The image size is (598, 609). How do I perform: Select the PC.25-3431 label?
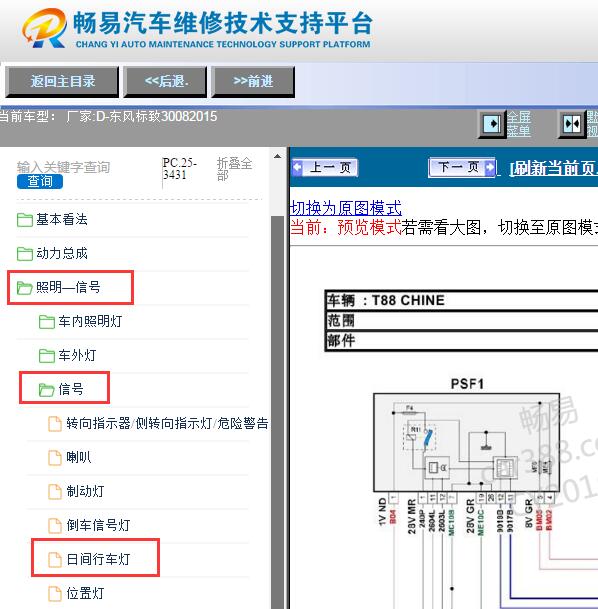(x=179, y=169)
